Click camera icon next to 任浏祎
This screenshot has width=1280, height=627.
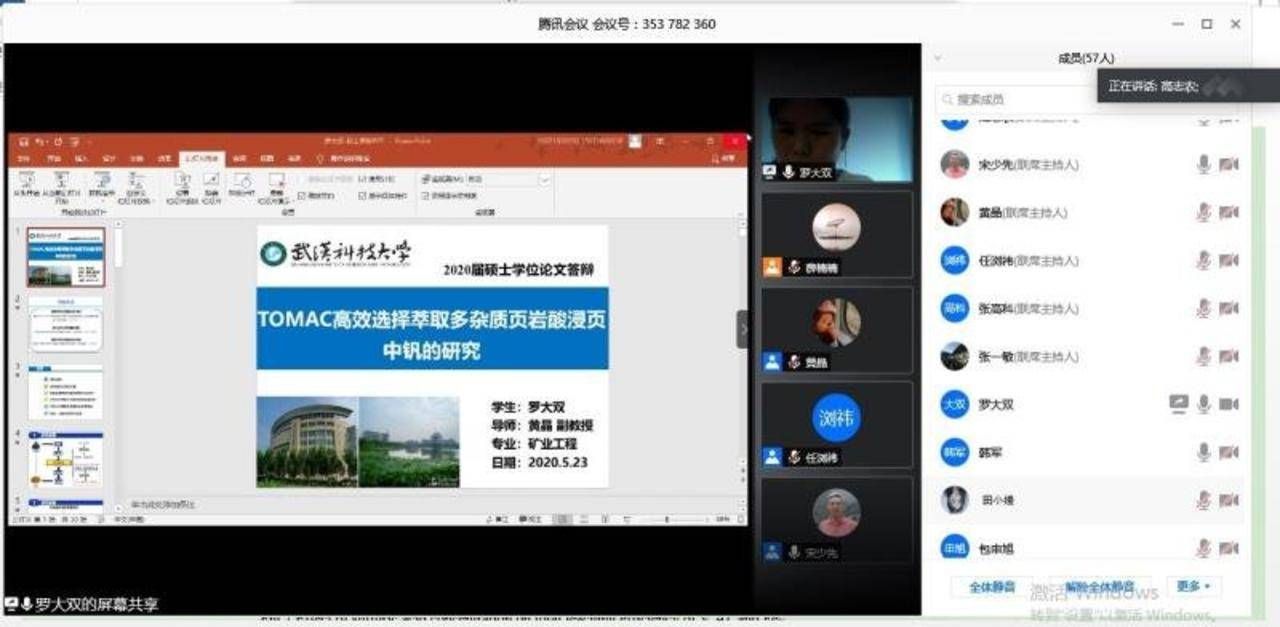pos(1229,260)
